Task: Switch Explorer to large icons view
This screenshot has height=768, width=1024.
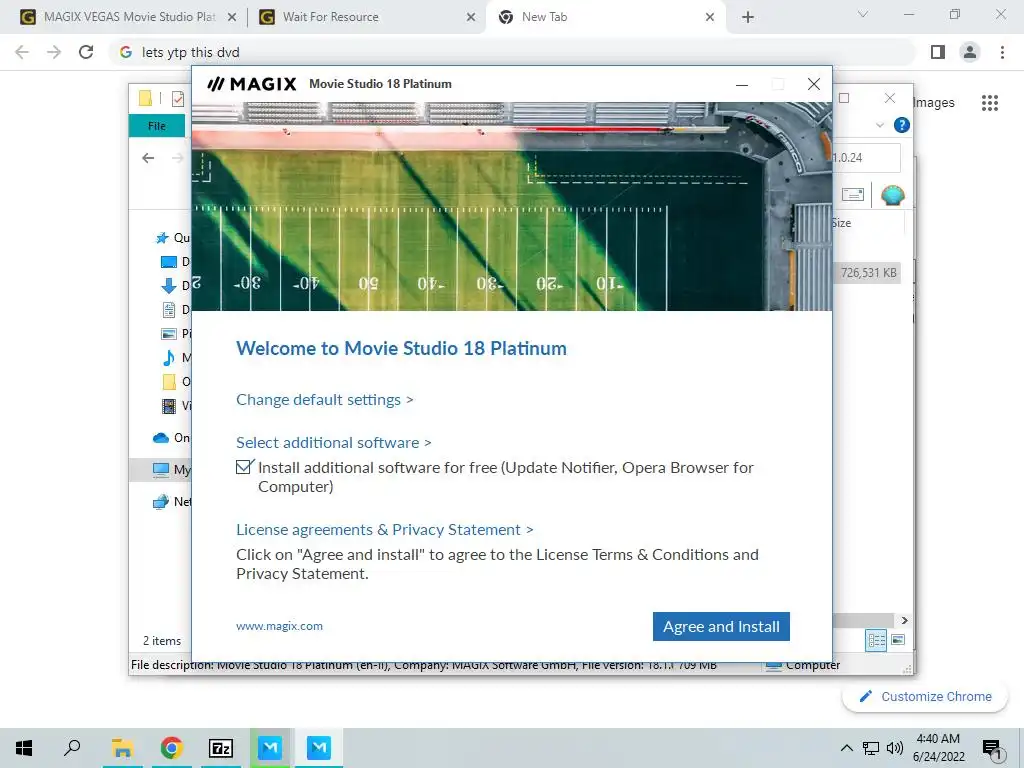Action: (x=899, y=640)
